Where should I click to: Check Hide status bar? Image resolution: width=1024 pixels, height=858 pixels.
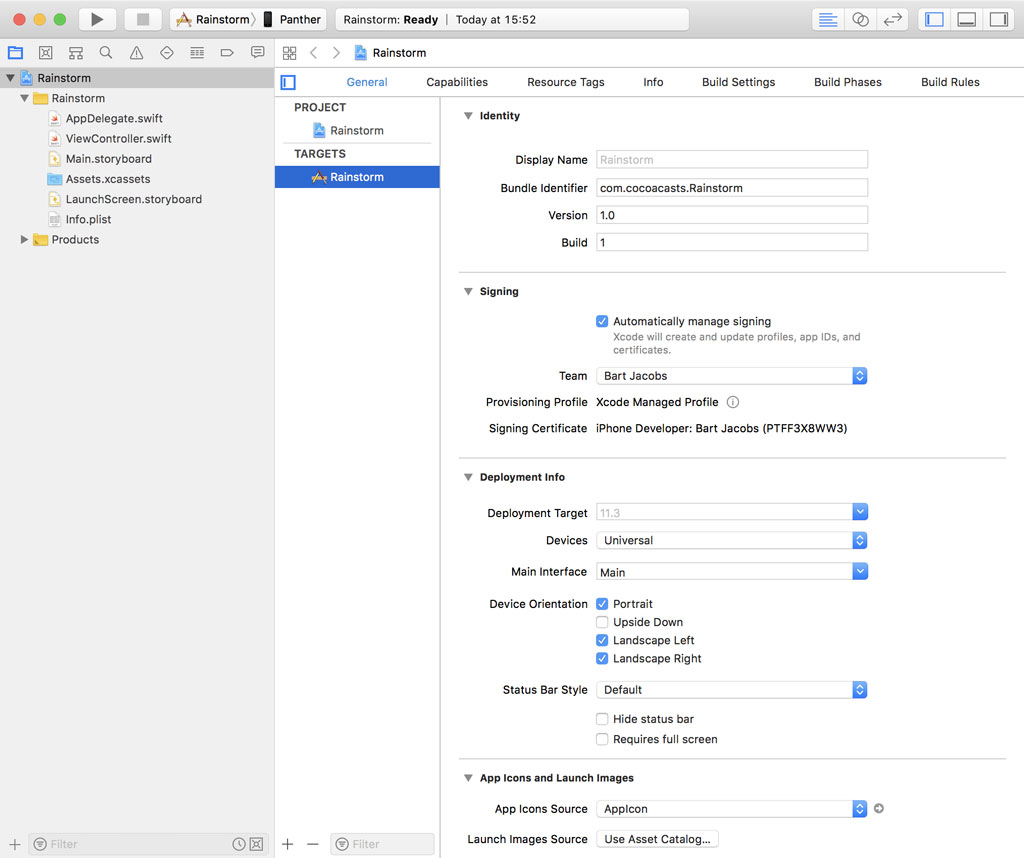tap(602, 719)
